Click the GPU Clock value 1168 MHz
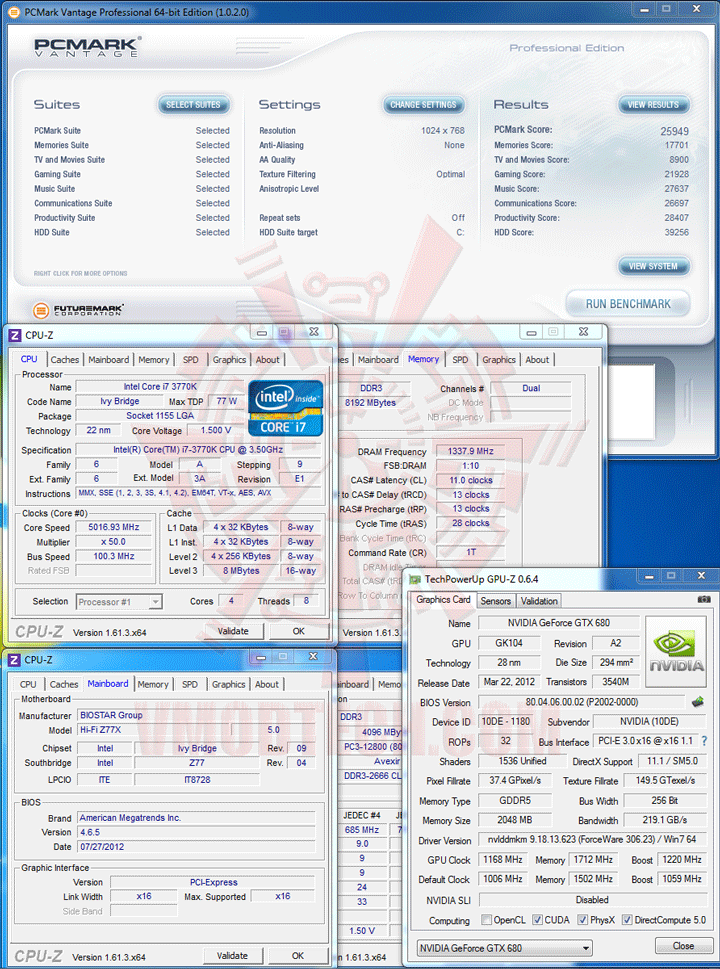Viewport: 720px width, 969px height. click(502, 860)
